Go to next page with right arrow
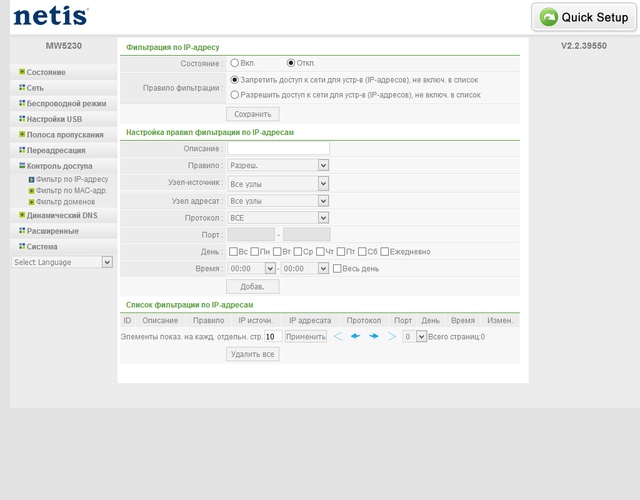The width and height of the screenshot is (640, 500). click(373, 336)
